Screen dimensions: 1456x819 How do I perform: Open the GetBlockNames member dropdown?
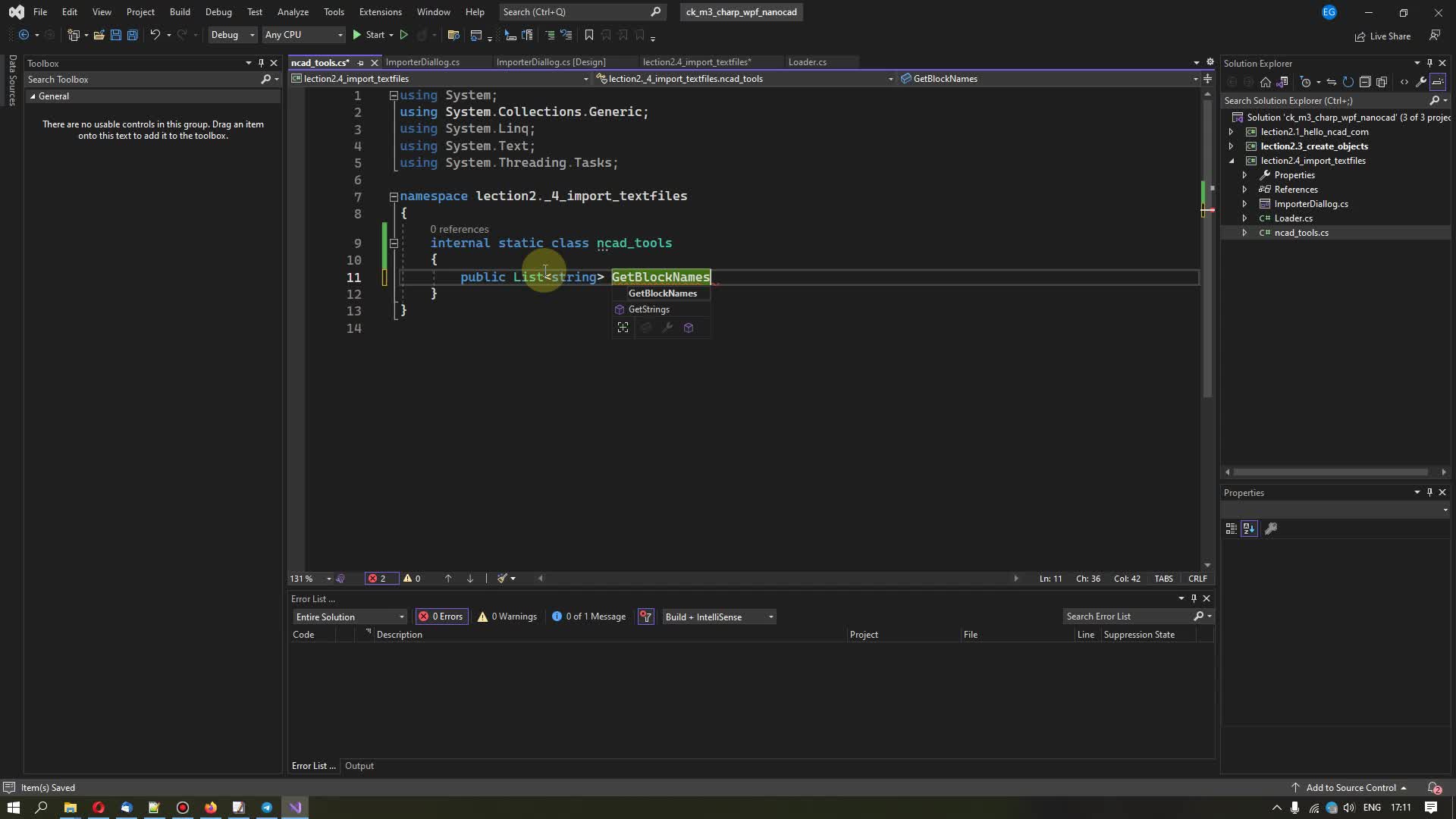tap(1195, 79)
